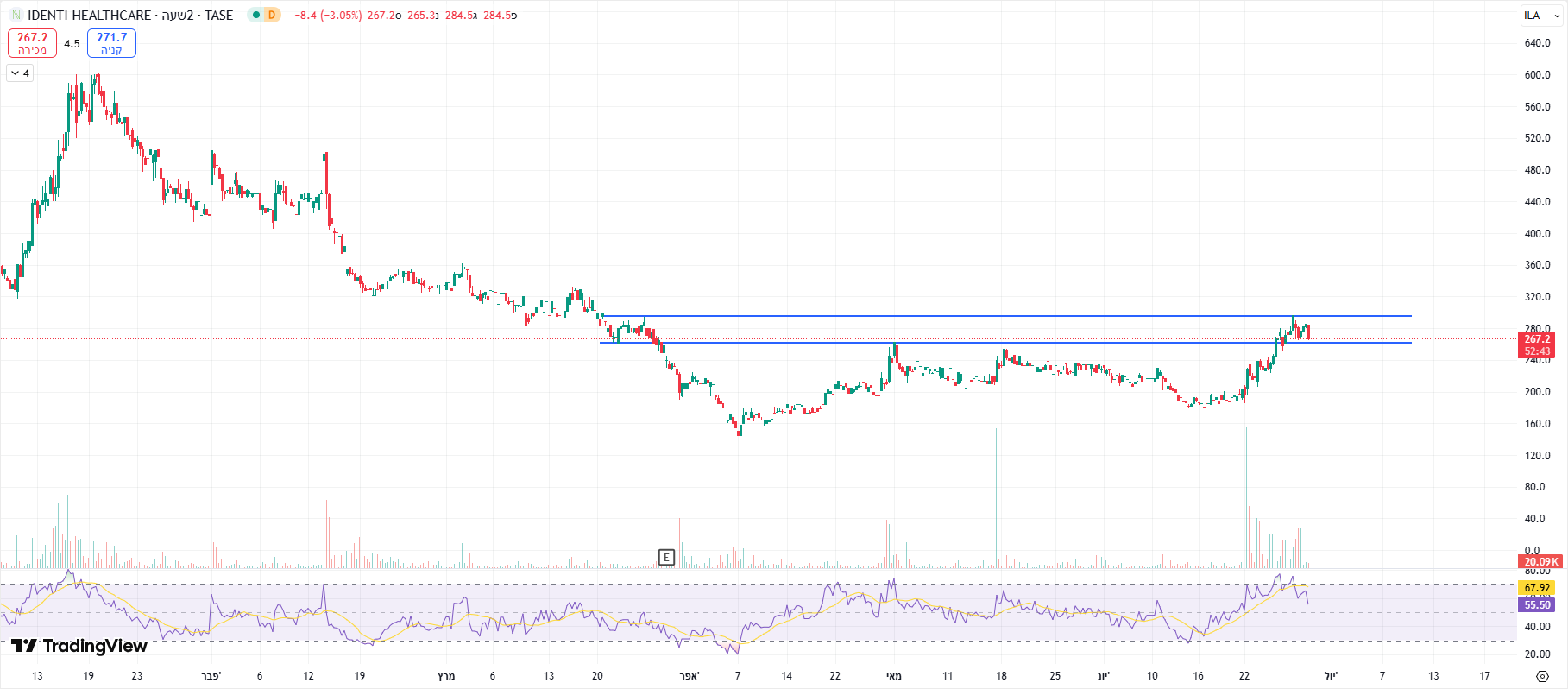
Task: Click the earnings E marker on timeline
Action: pyautogui.click(x=666, y=558)
